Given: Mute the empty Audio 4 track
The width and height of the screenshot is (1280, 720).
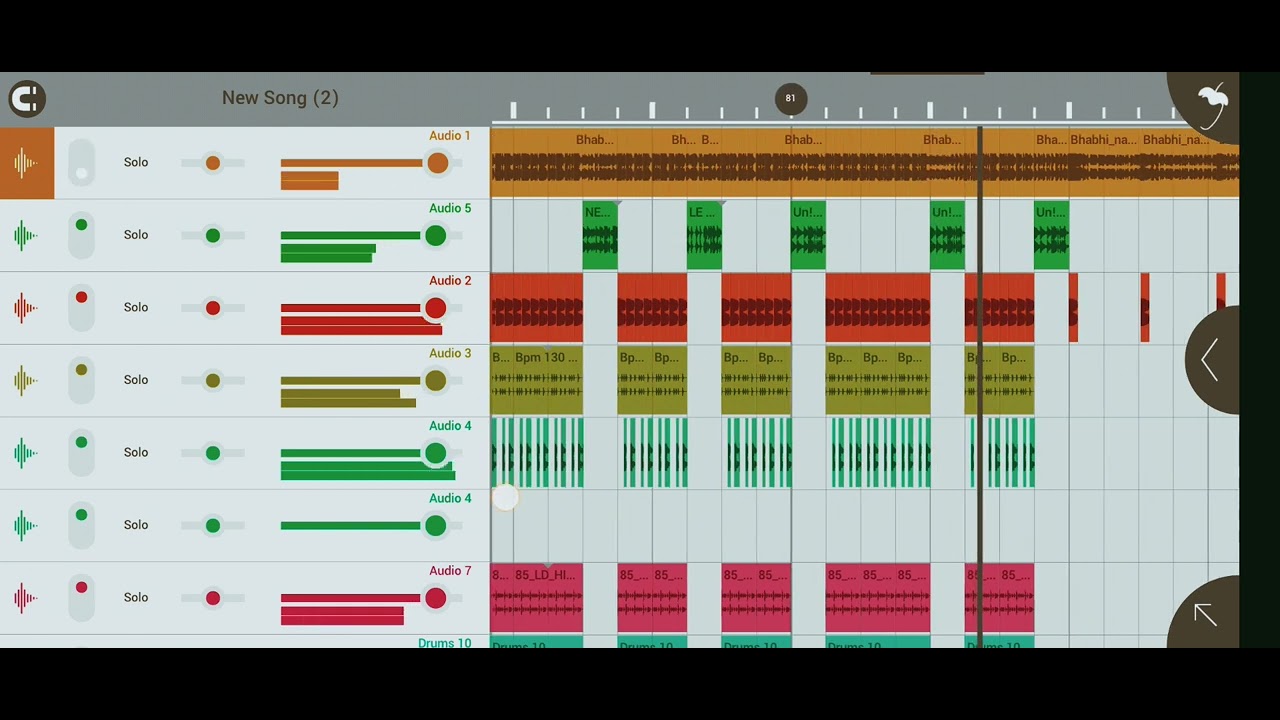Looking at the screenshot, I should 81,525.
